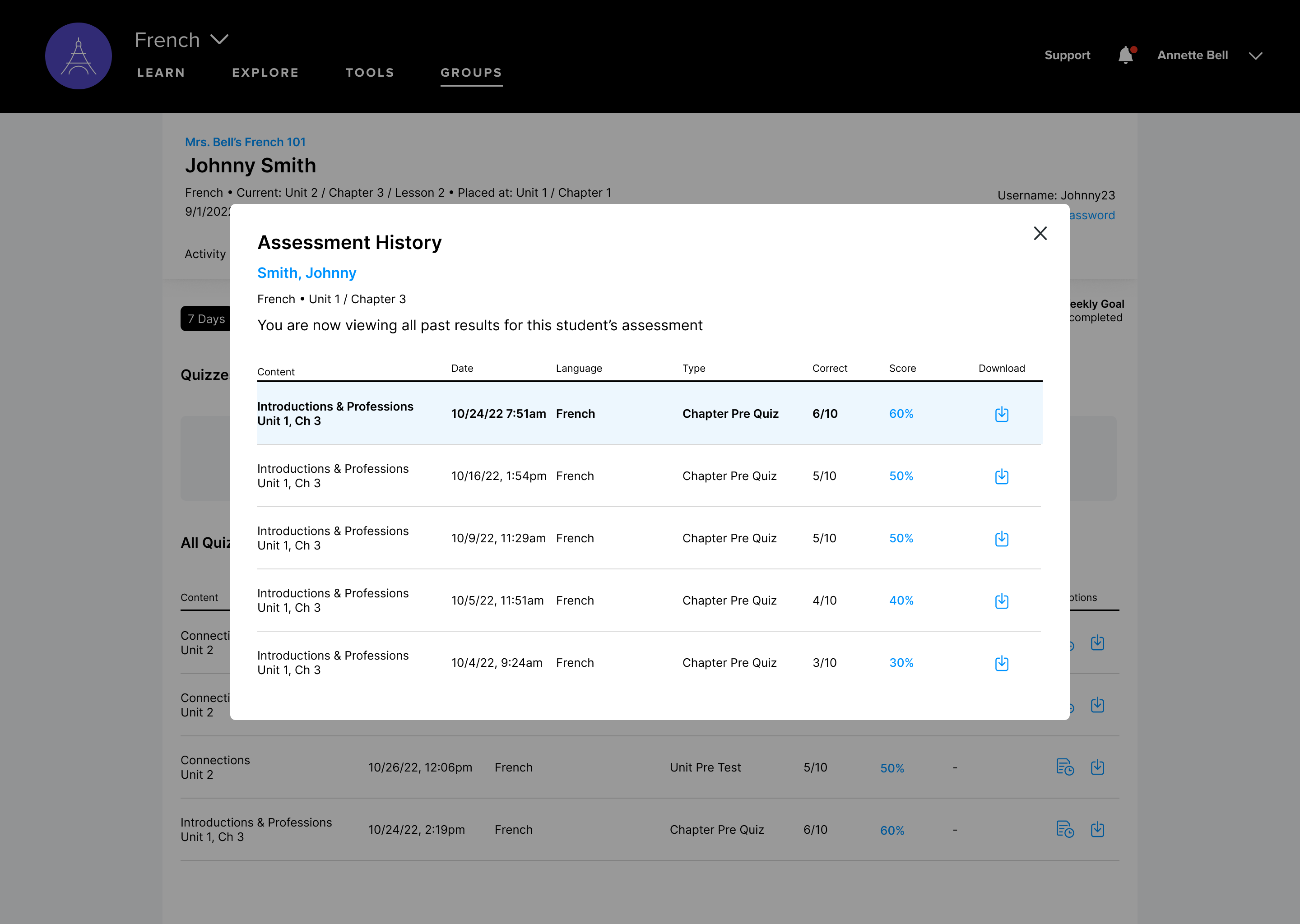
Task: Switch to the LEARN tab
Action: point(161,72)
